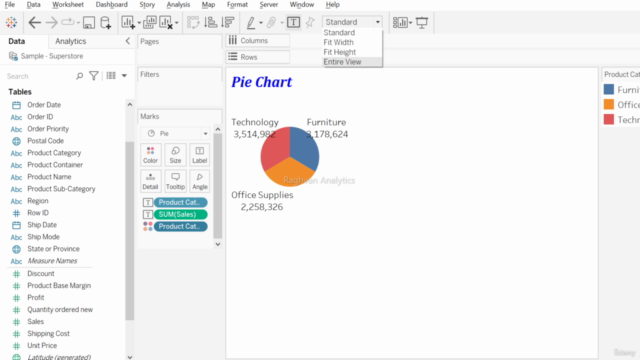640x360 pixels.
Task: Select the Product Category field
Action: pyautogui.click(x=54, y=153)
